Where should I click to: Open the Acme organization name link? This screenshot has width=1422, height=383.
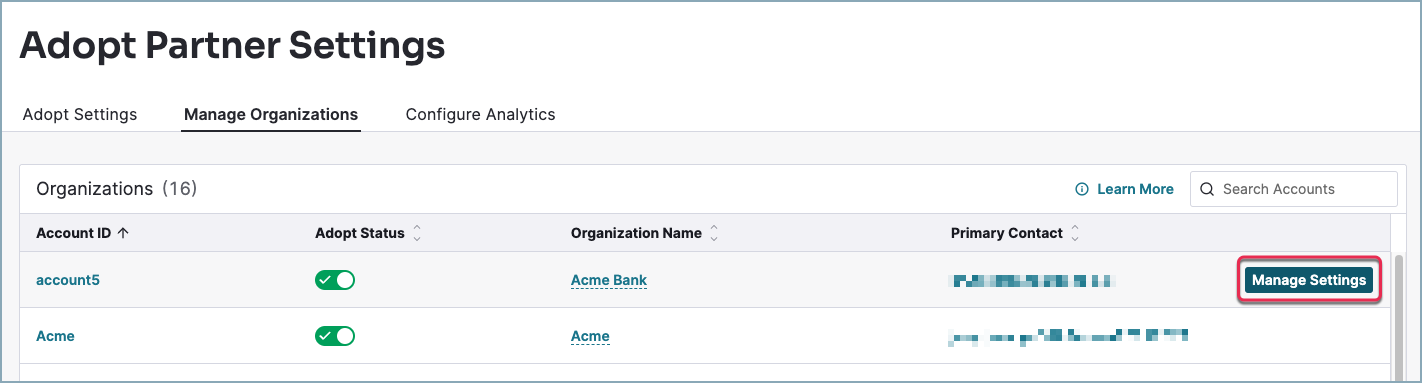pyautogui.click(x=590, y=336)
